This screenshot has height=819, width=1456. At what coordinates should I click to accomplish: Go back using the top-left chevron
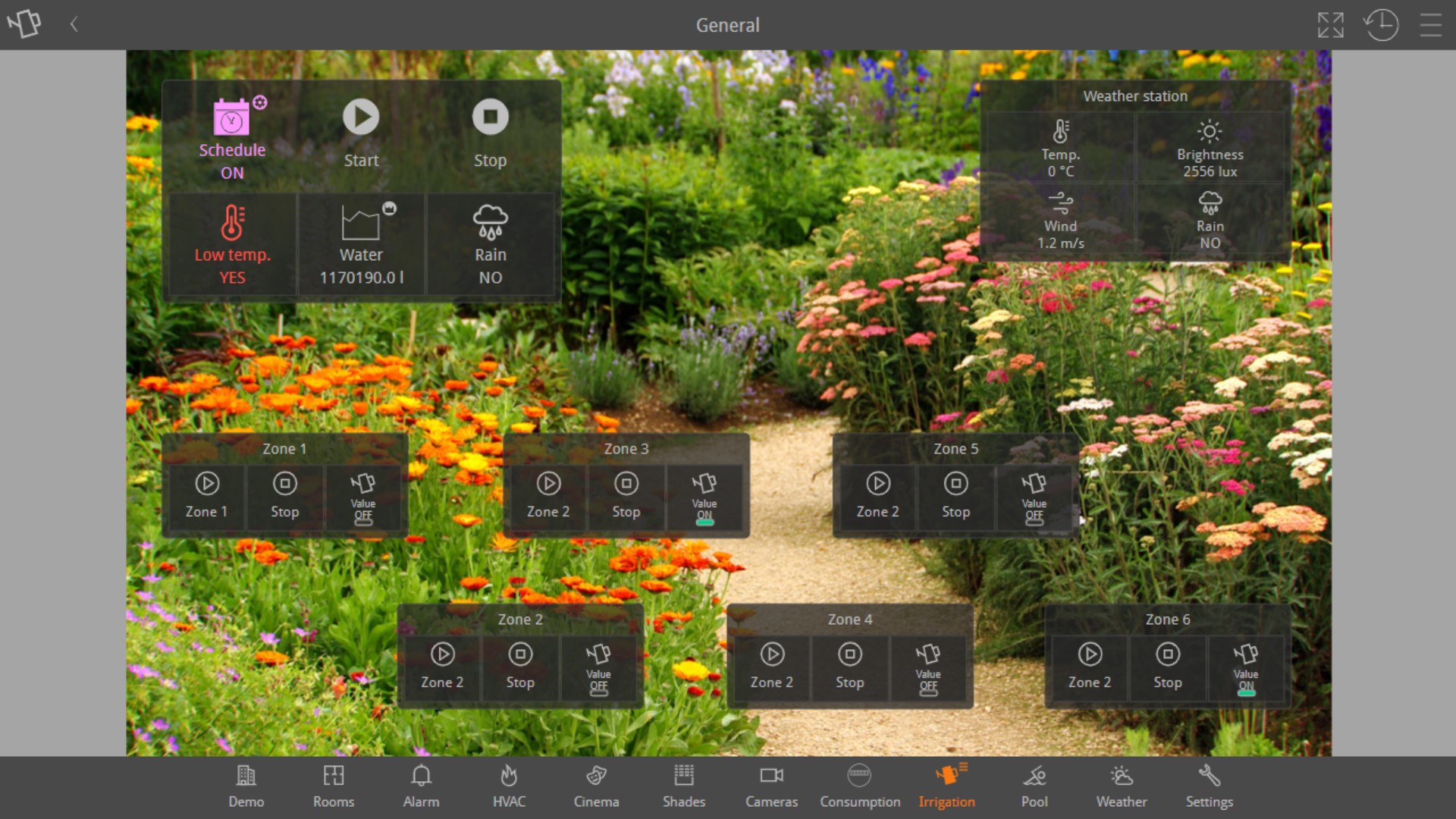pos(74,25)
